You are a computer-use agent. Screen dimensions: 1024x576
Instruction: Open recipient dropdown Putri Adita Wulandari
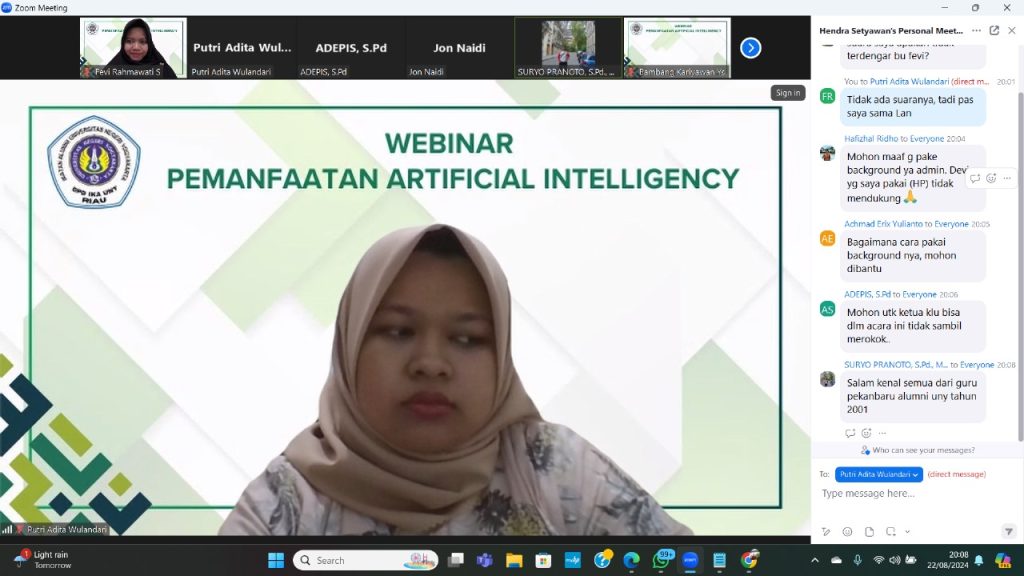[x=878, y=474]
